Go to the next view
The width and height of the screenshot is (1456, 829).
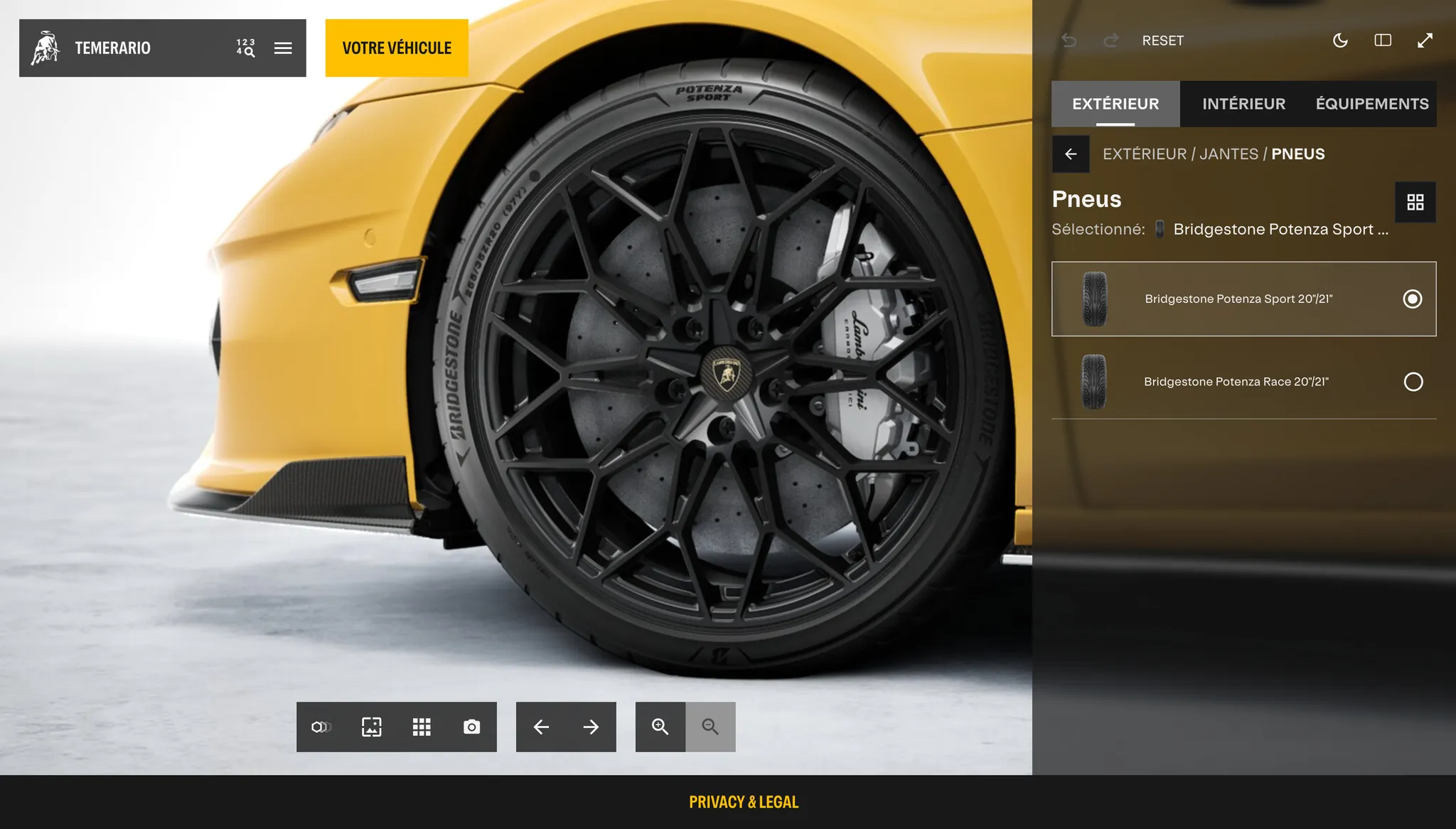(591, 727)
